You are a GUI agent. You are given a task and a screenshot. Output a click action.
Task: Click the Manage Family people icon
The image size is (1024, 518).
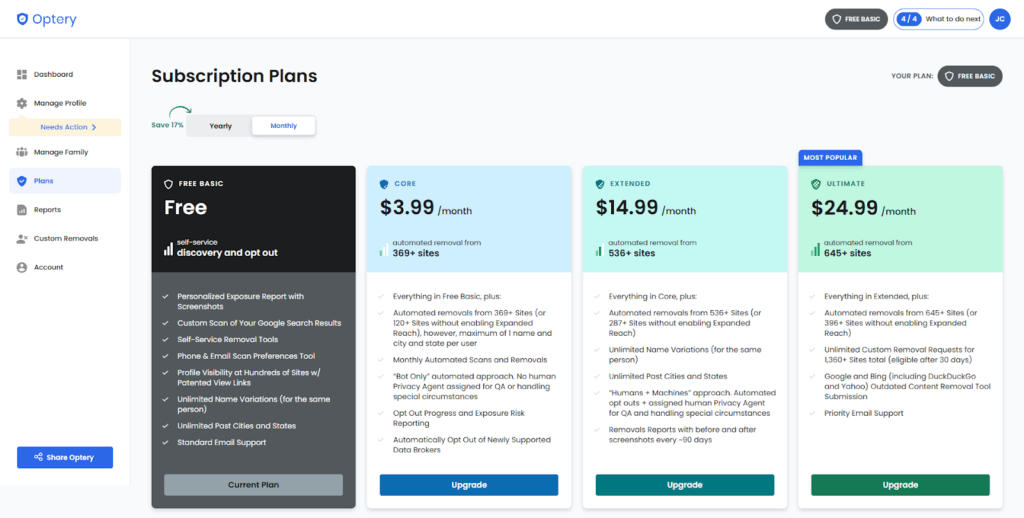point(22,152)
